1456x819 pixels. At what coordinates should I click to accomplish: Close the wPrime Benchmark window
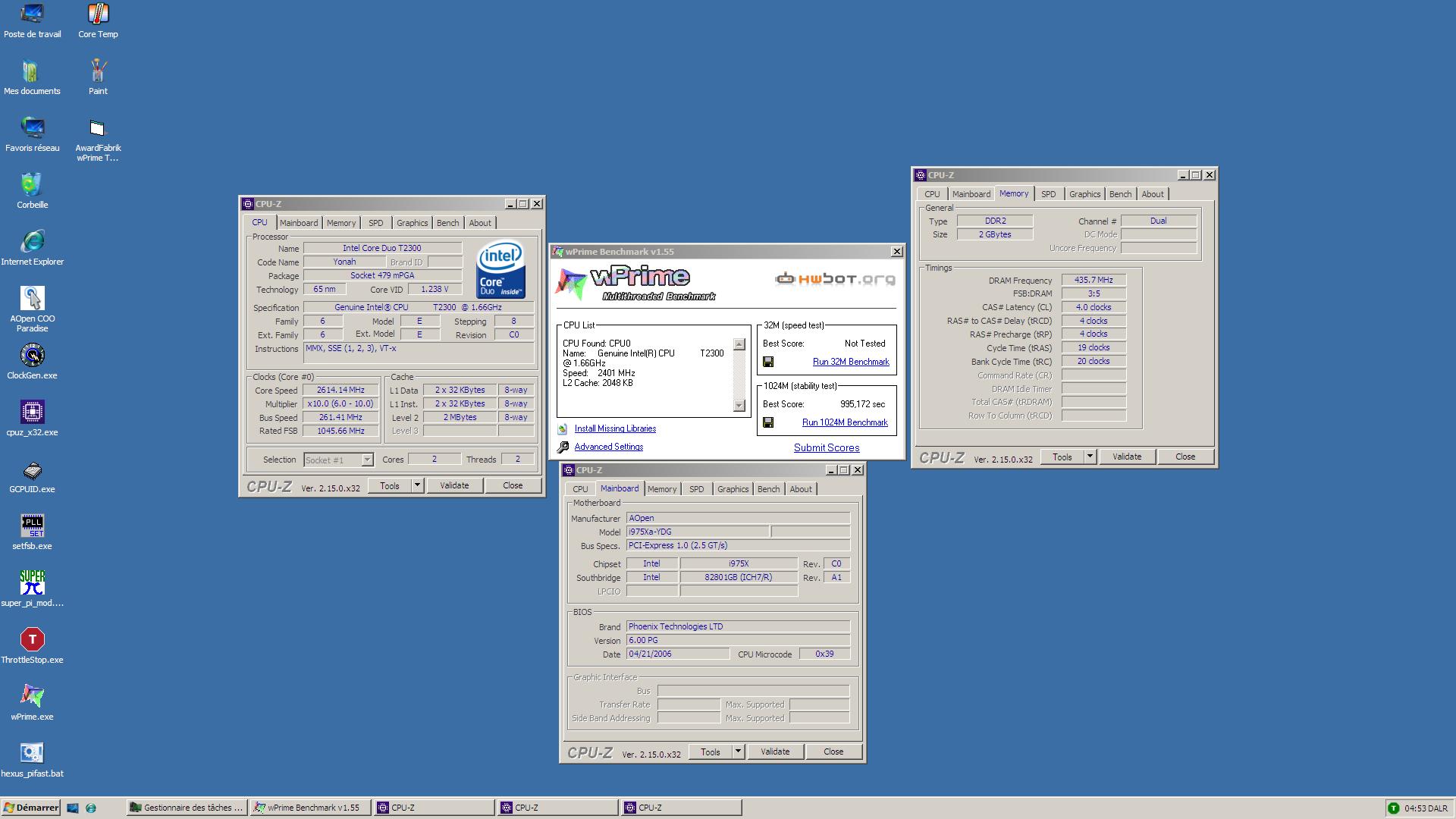(x=896, y=252)
